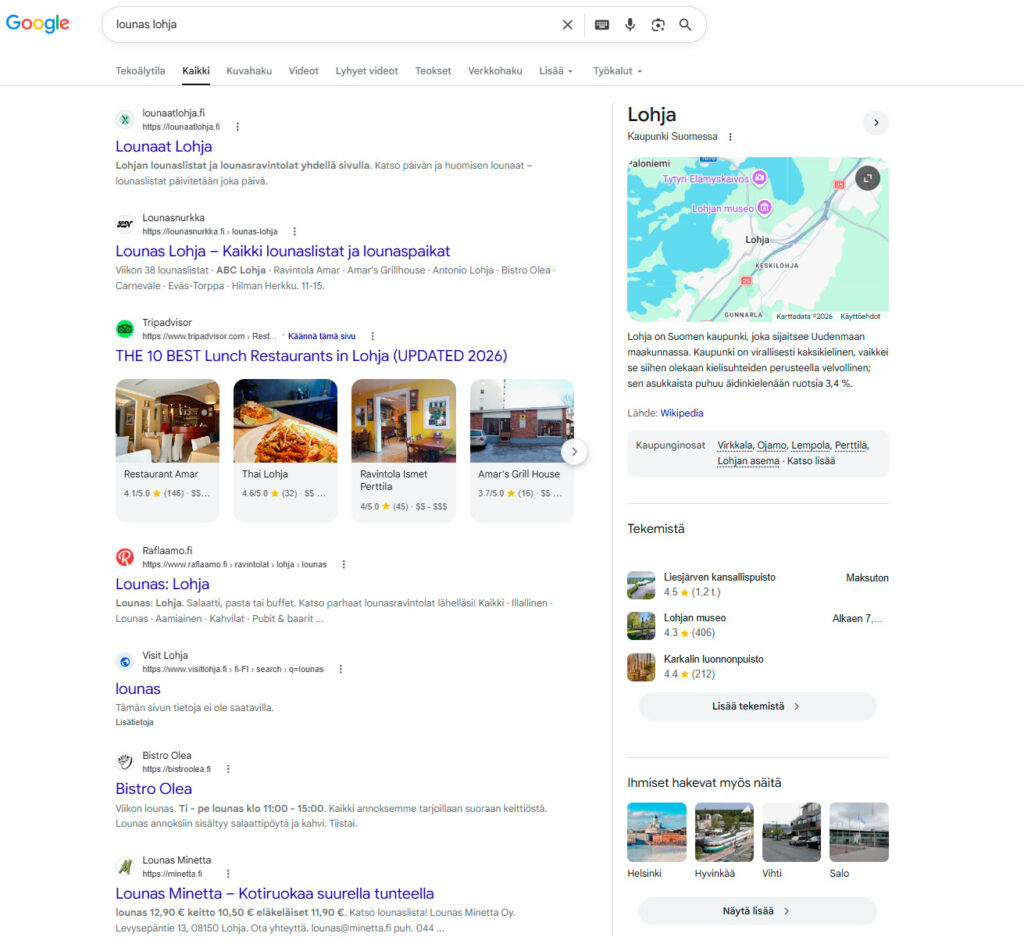Image resolution: width=1024 pixels, height=944 pixels.
Task: Click the Lounas Minetta favicon
Action: [x=125, y=866]
